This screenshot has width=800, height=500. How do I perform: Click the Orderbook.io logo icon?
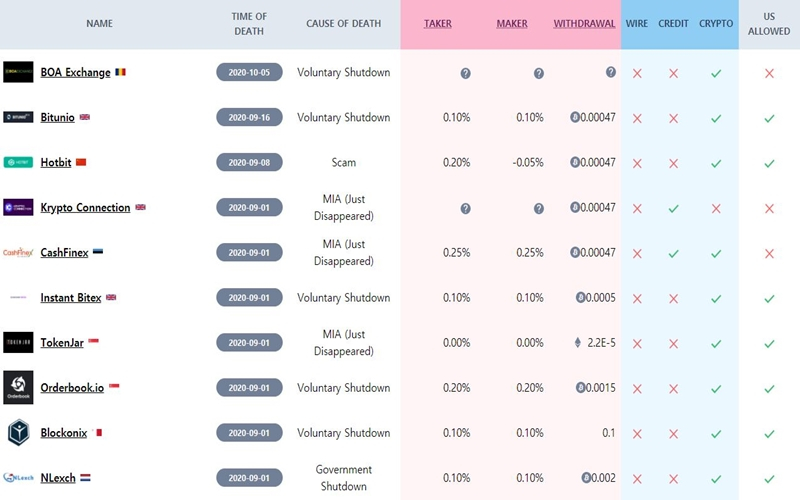(x=18, y=387)
